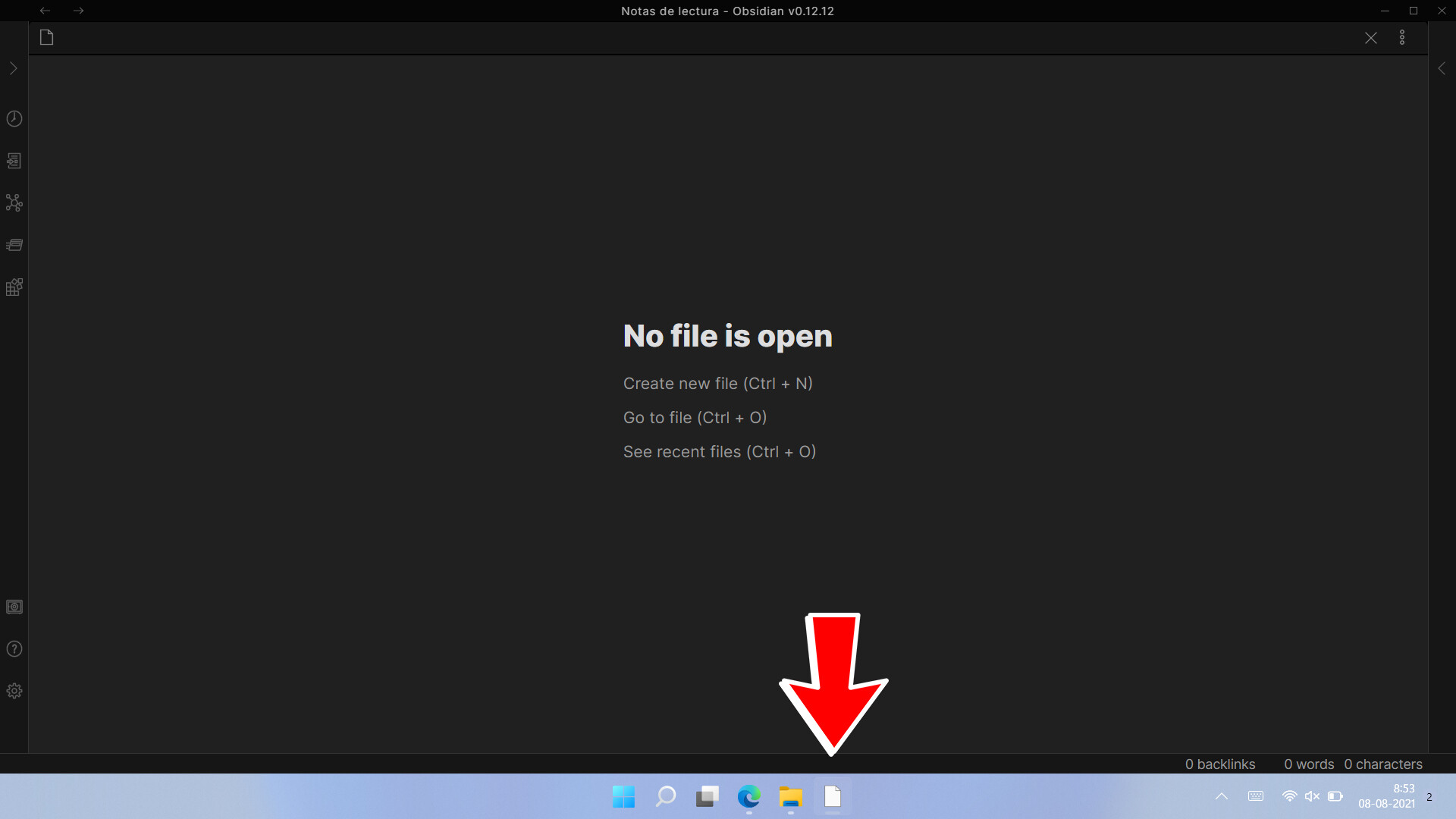This screenshot has height=819, width=1456.
Task: Click the 0 backlinks status item
Action: 1220,764
